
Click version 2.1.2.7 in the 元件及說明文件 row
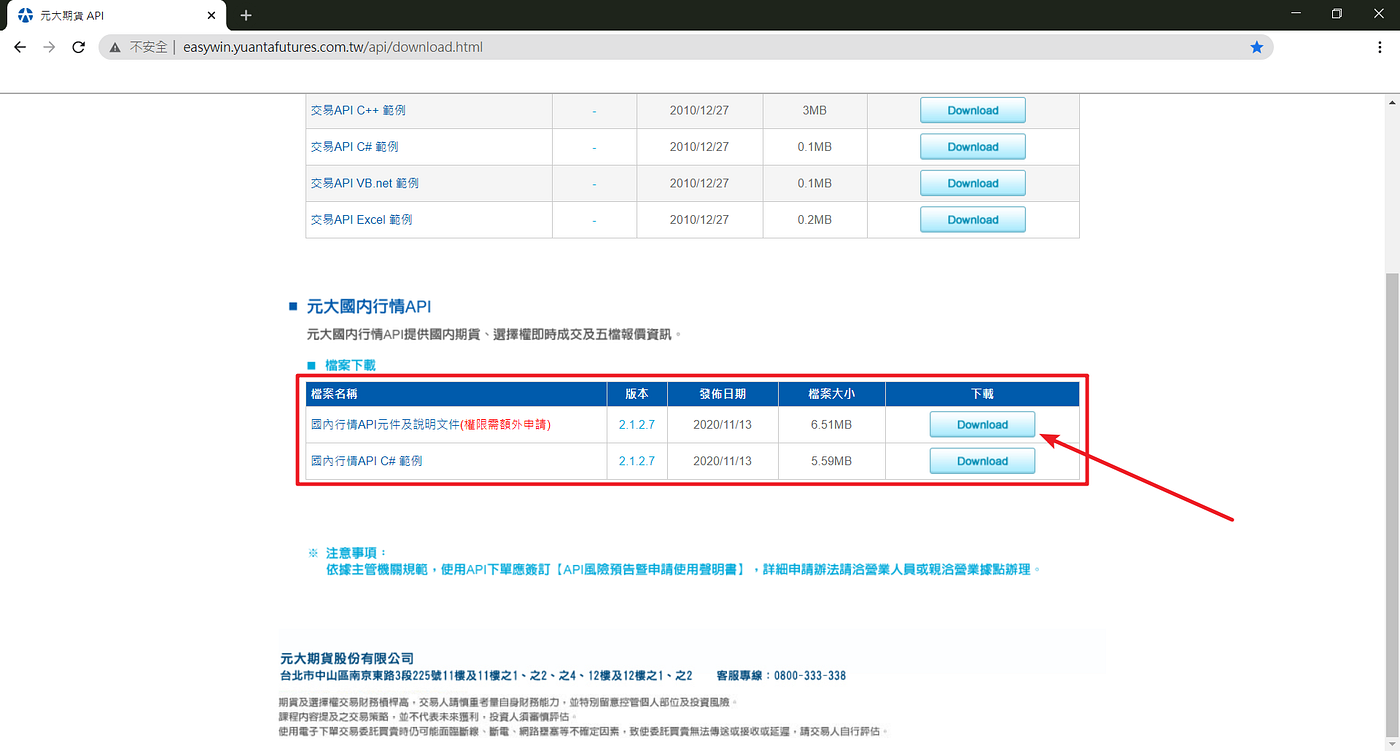point(637,425)
